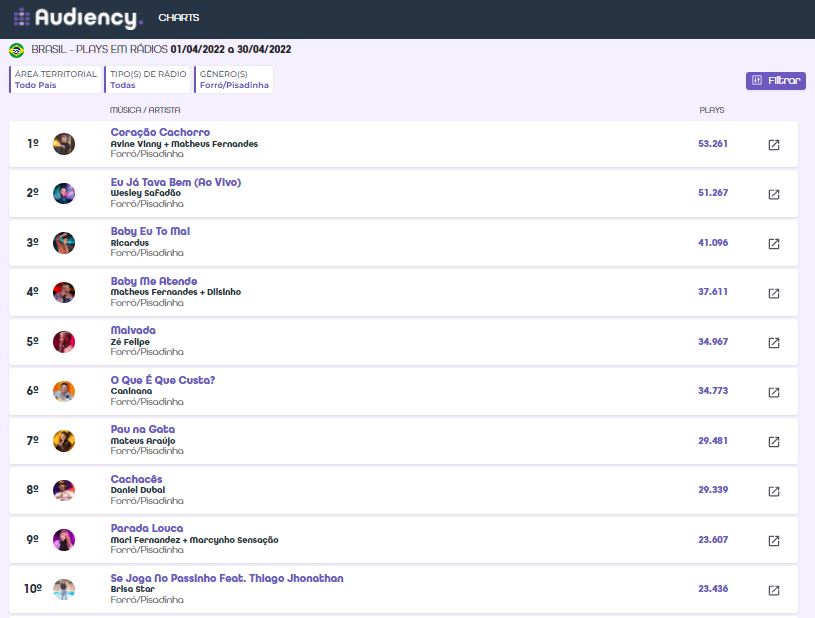Viewport: 815px width, 618px height.
Task: Click Se Joga No Passinho song title
Action: point(227,578)
